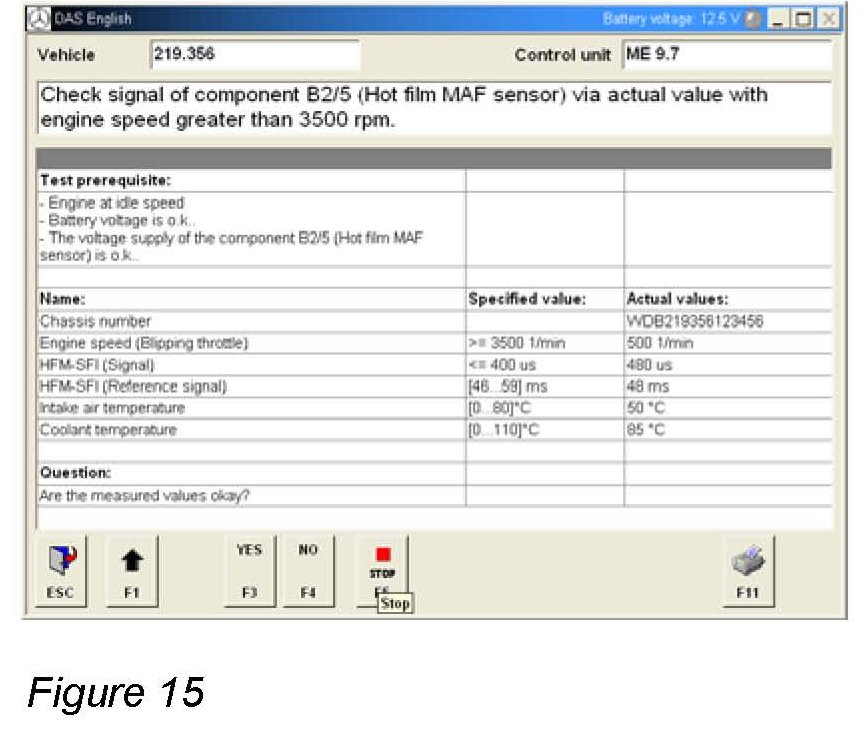
Task: Click the HFM-SFI (Reference signal) row label
Action: point(133,387)
